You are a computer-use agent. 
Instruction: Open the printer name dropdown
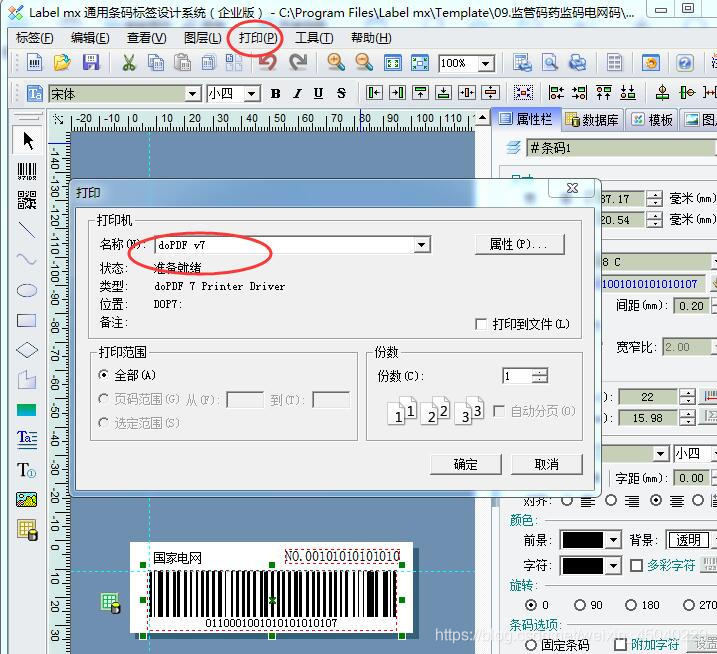[422, 245]
